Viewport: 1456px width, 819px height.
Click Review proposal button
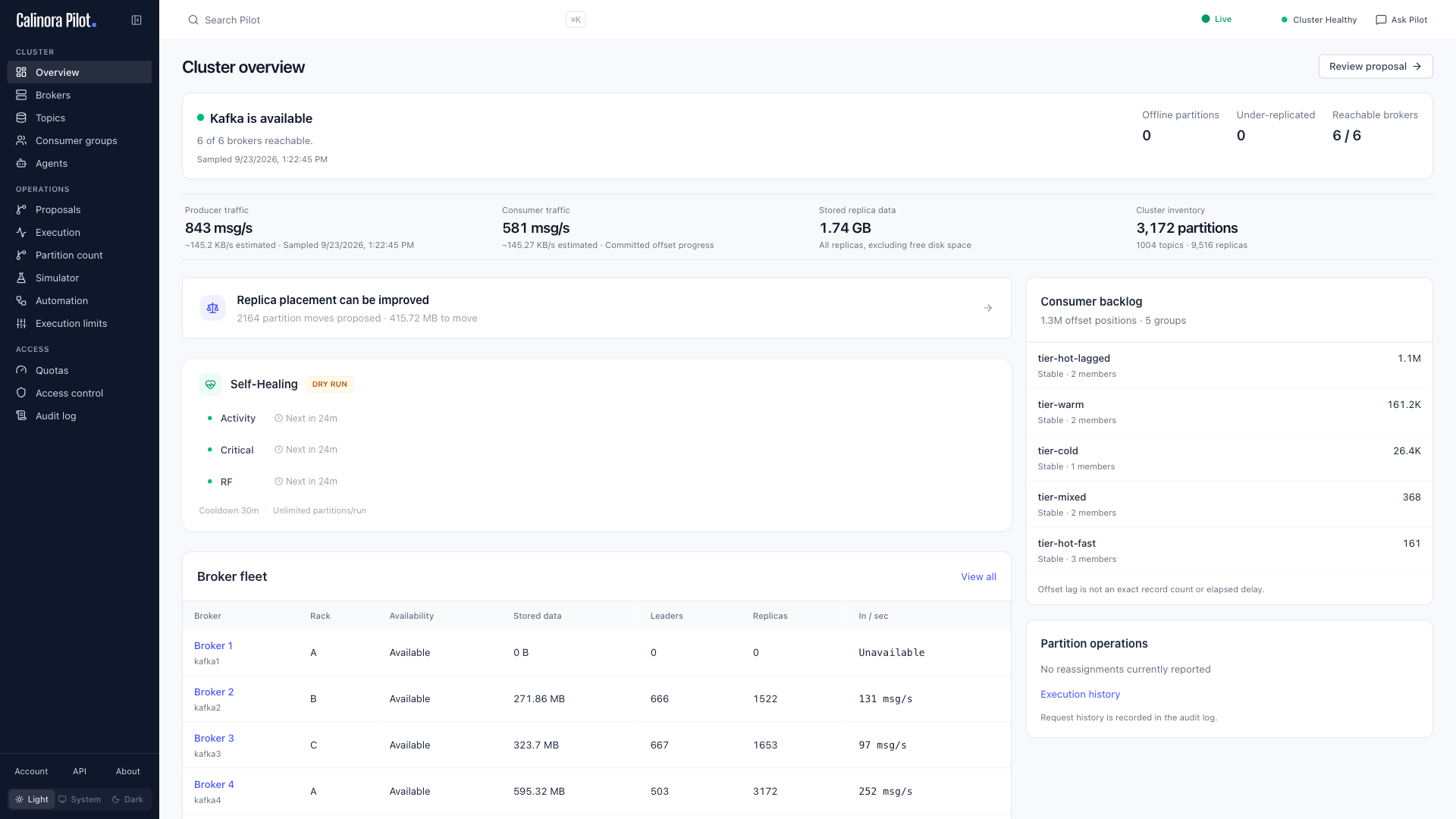point(1376,66)
